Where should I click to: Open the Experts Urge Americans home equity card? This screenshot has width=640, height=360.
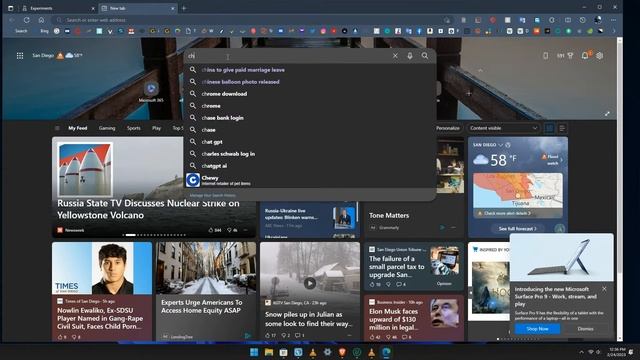click(x=206, y=291)
